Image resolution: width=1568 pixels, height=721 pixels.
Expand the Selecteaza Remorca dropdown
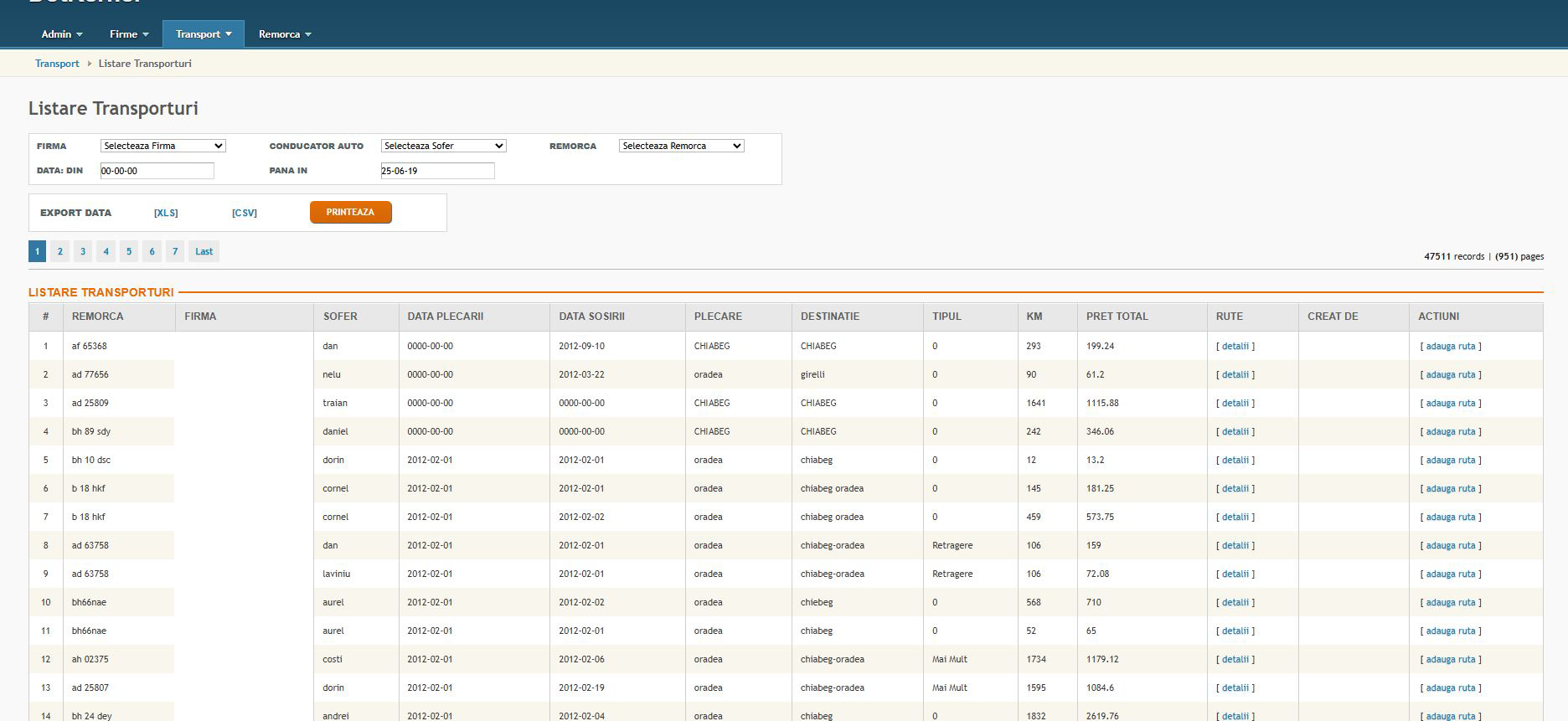pyautogui.click(x=681, y=146)
